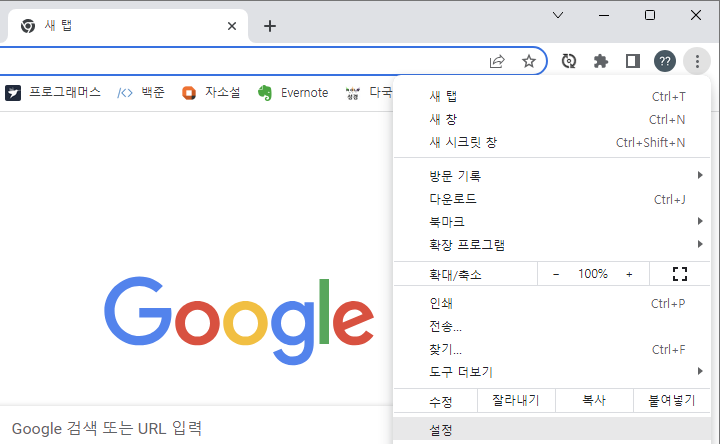Open the side panel icon
This screenshot has width=720, height=444.
(x=633, y=61)
